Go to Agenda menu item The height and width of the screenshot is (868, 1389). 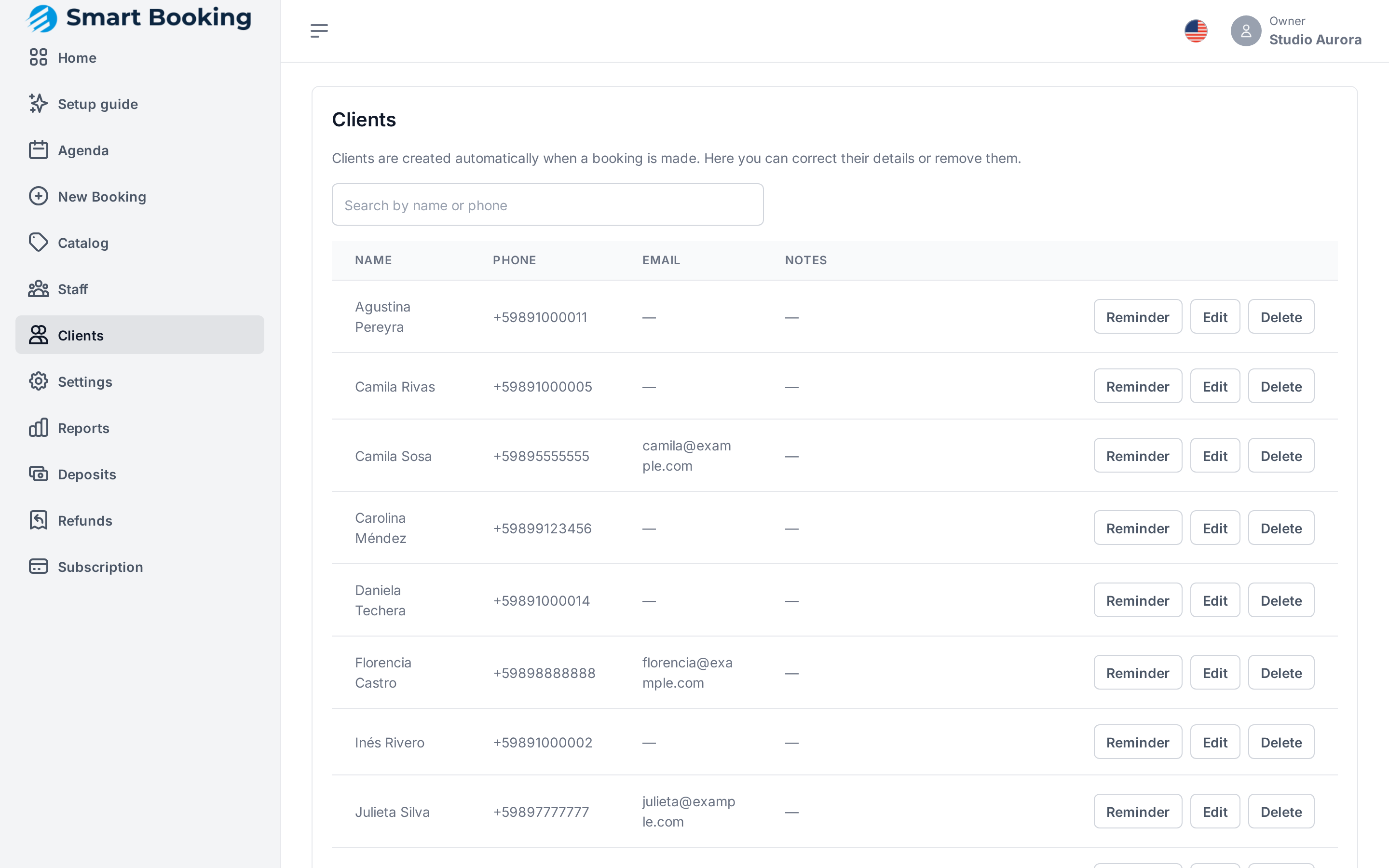tap(139, 150)
